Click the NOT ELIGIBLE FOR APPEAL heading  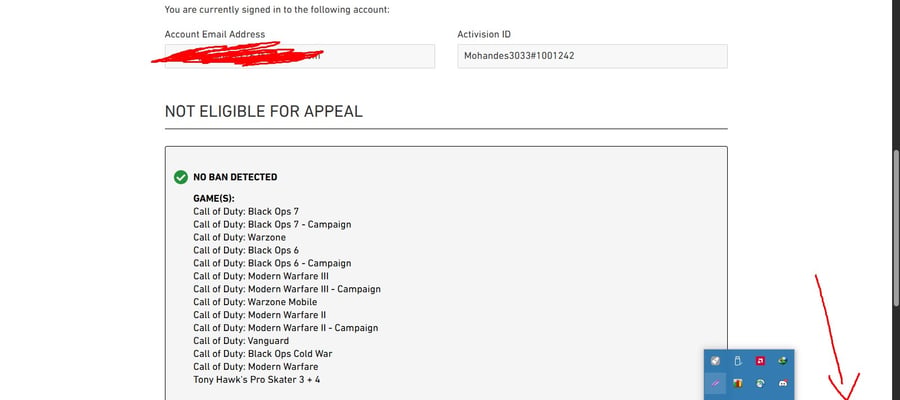pyautogui.click(x=263, y=111)
